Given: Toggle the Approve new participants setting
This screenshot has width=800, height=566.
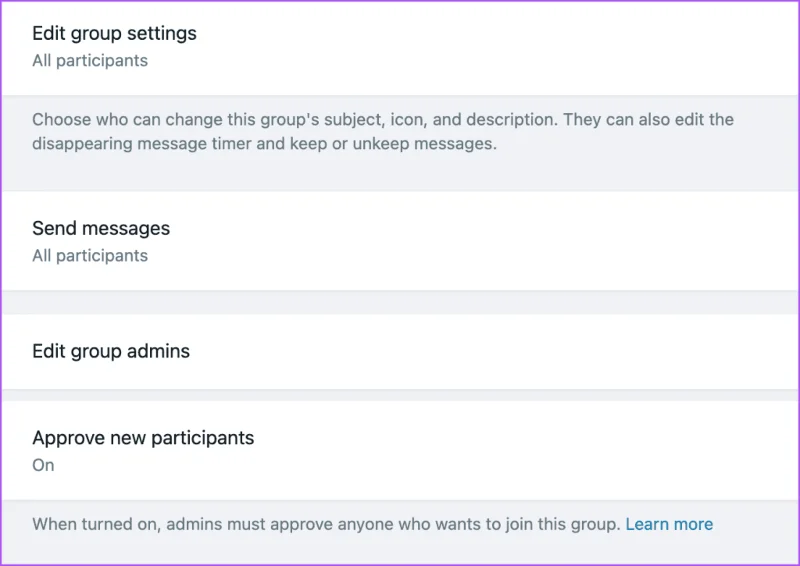Looking at the screenshot, I should [400, 450].
